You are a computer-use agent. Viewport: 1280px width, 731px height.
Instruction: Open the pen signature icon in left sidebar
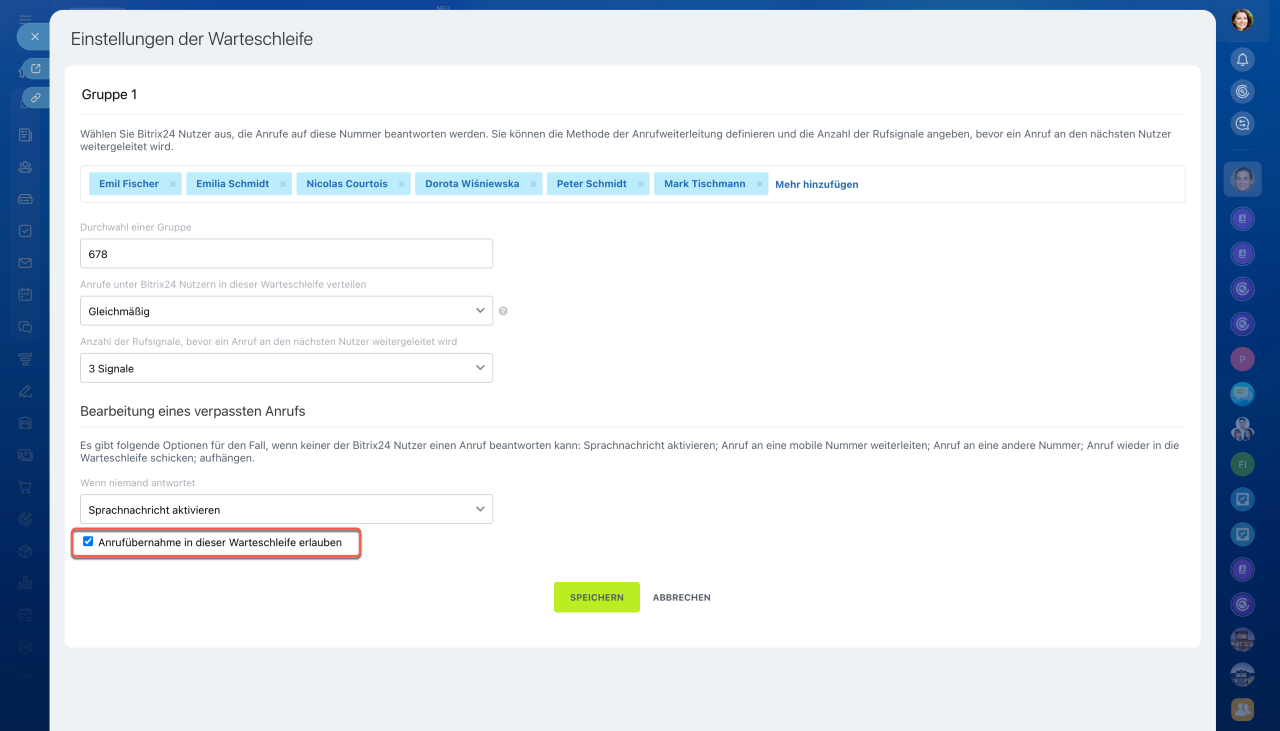[25, 391]
